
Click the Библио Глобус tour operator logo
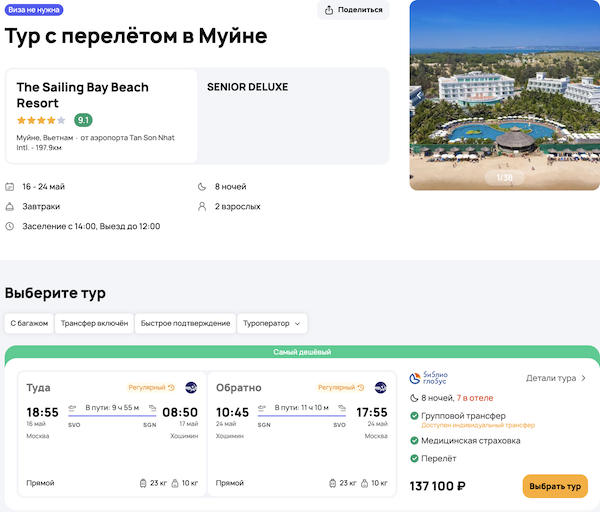coord(429,379)
